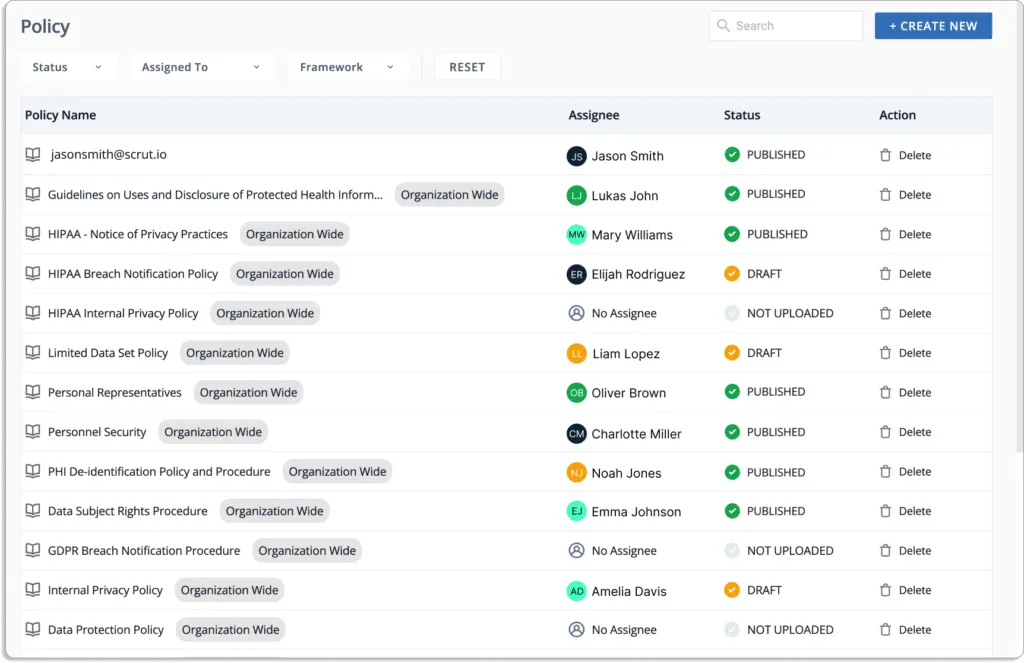Open the GDPR Breach Notification Procedure
The width and height of the screenshot is (1024, 663).
point(144,551)
